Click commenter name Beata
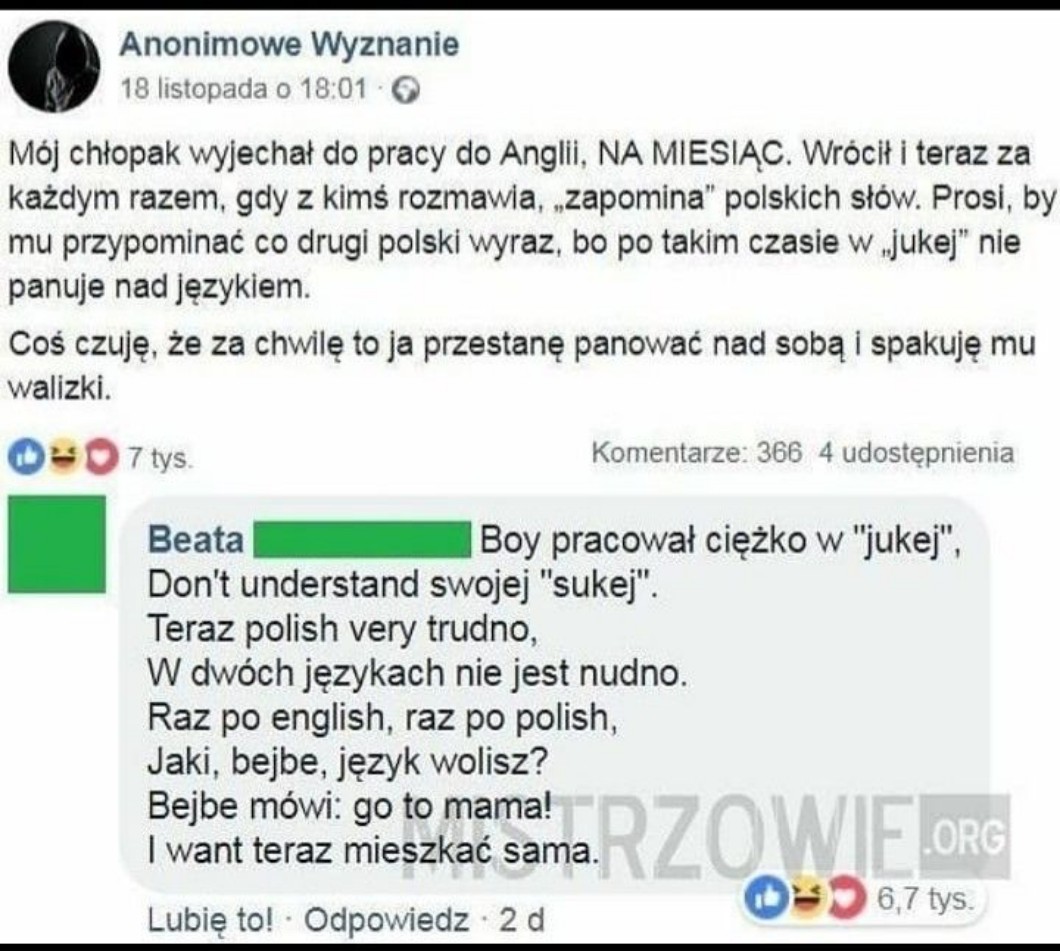This screenshot has width=1060, height=951. (196, 540)
